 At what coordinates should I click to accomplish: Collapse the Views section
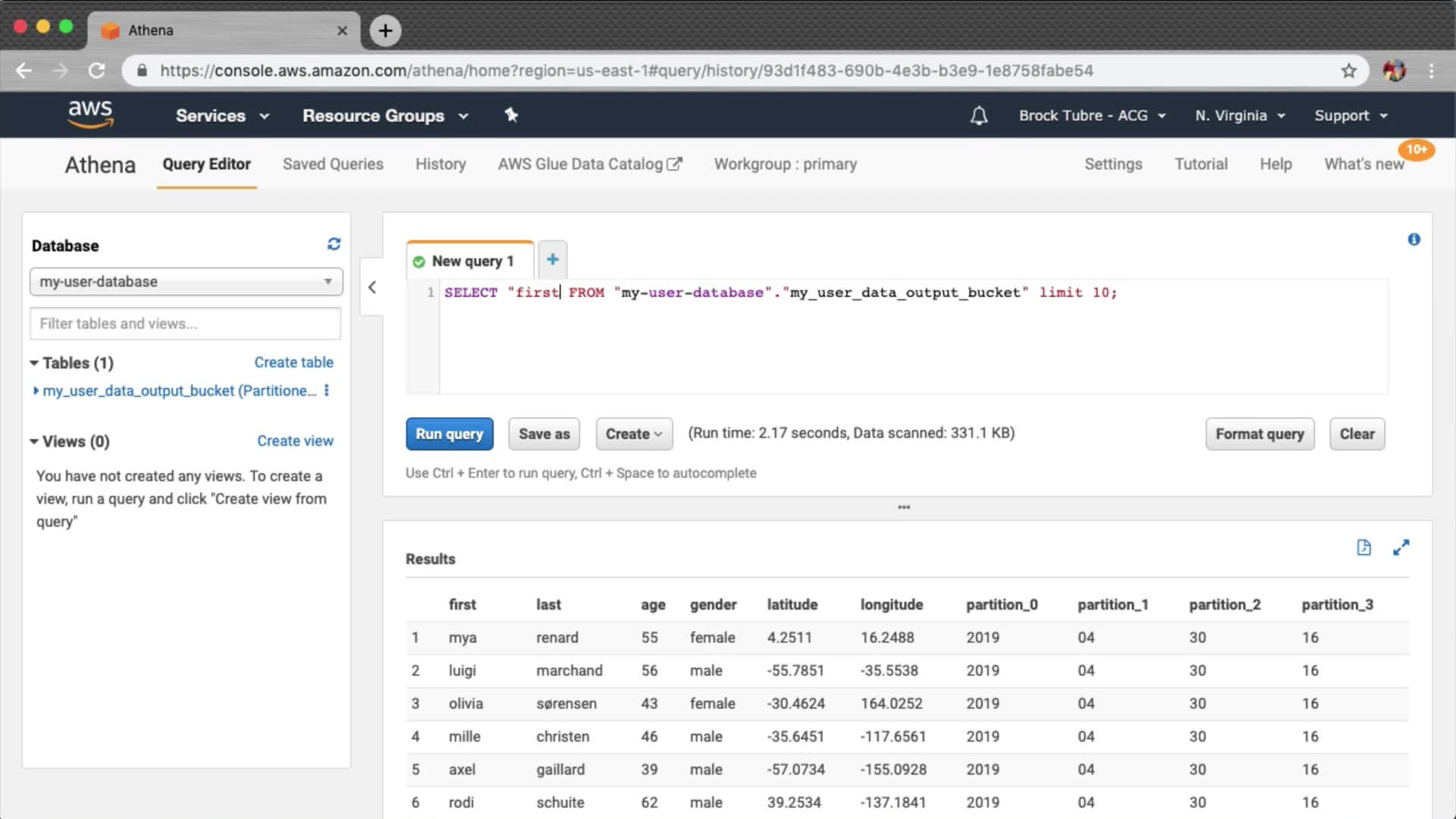[34, 441]
